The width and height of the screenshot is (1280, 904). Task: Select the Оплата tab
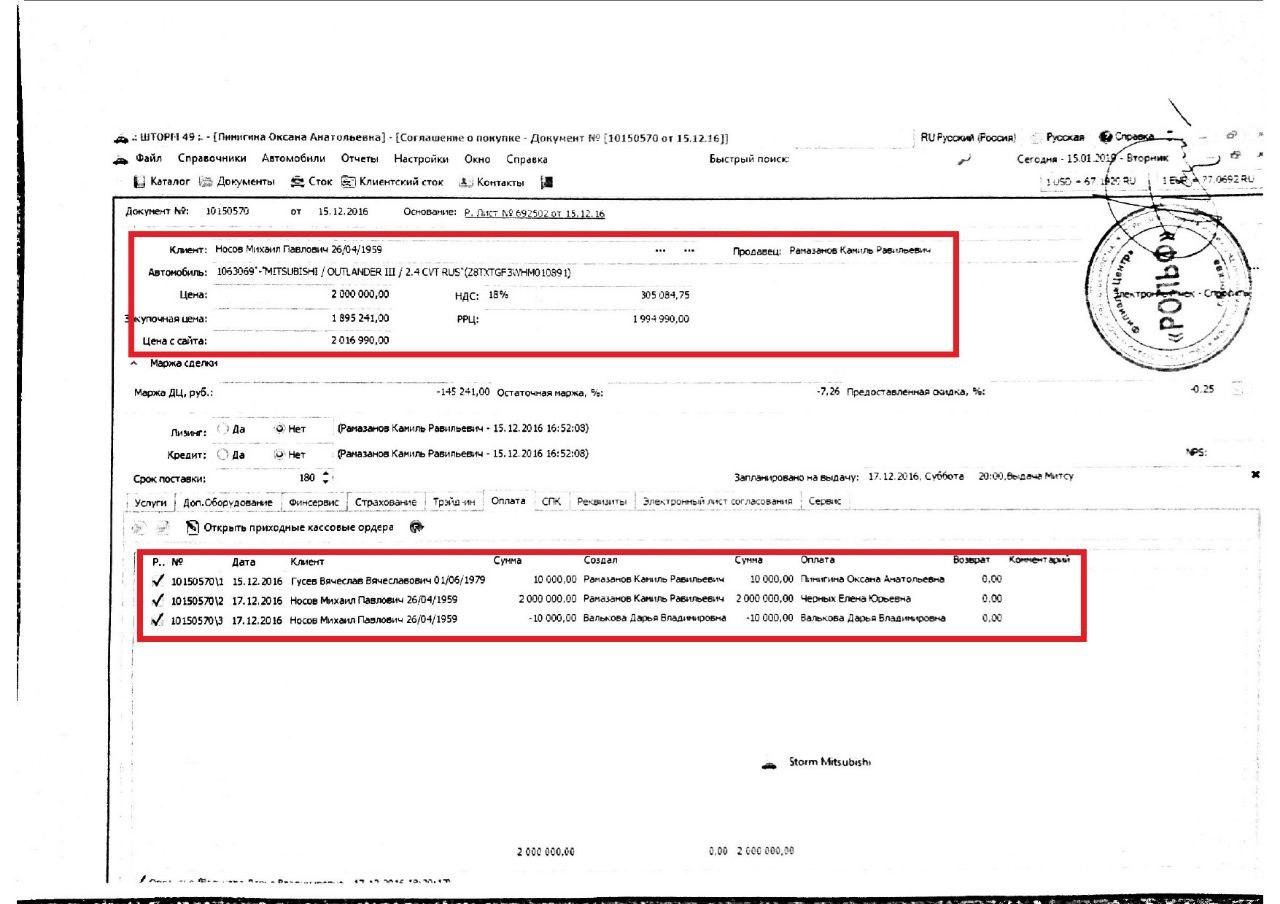click(x=510, y=500)
